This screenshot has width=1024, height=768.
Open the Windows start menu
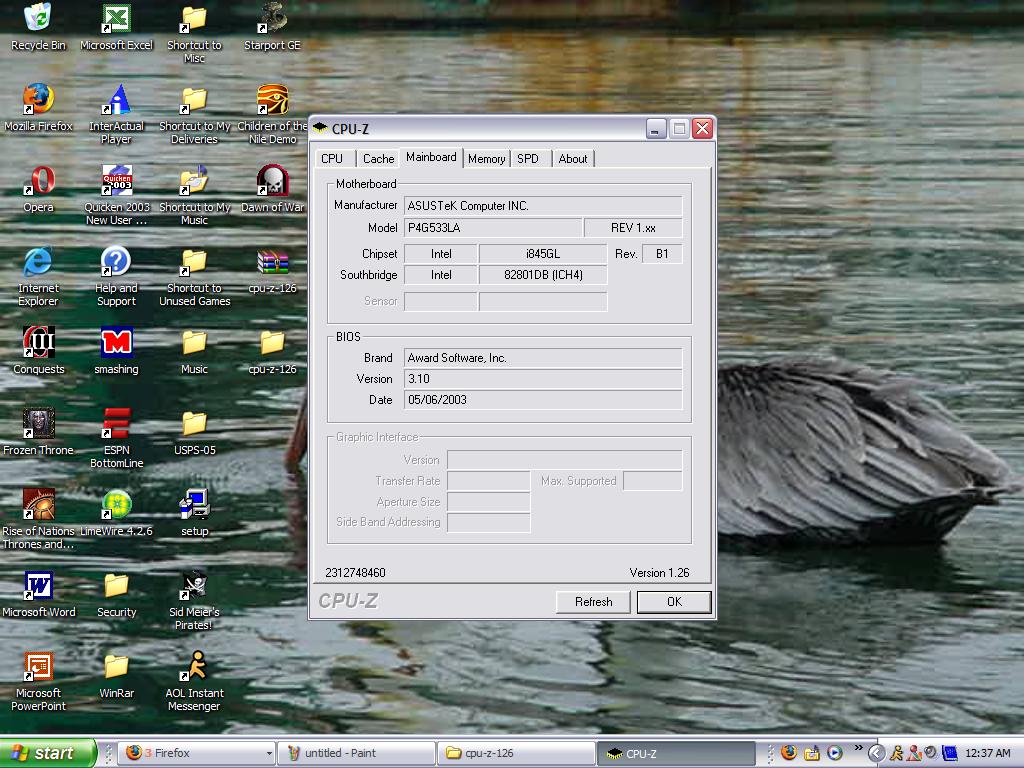(47, 753)
